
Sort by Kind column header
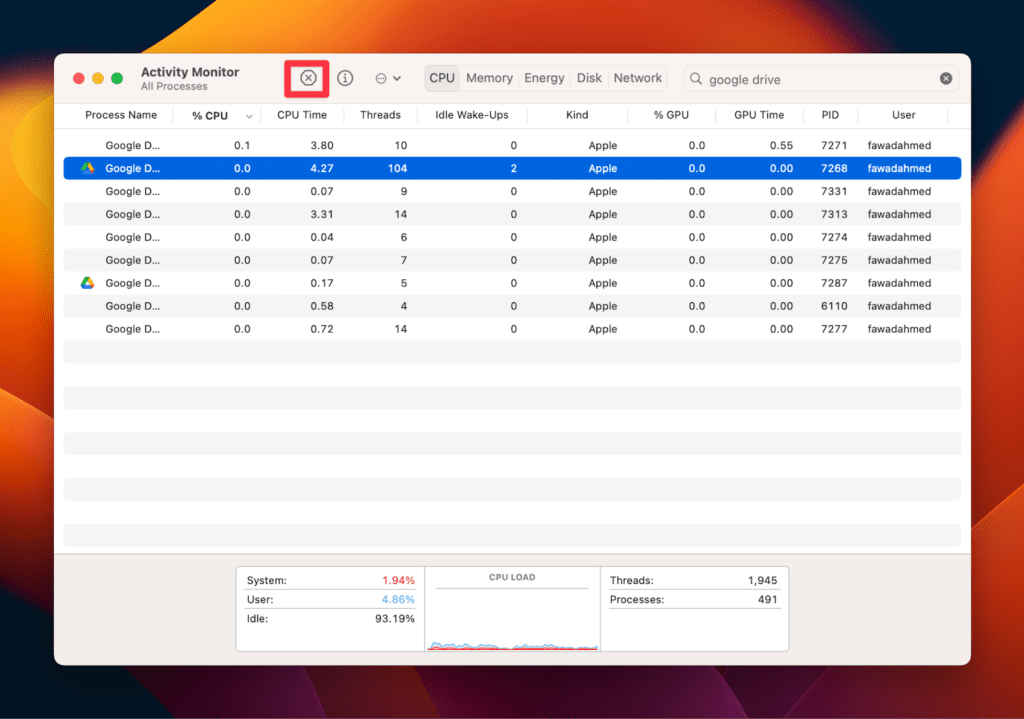(577, 115)
